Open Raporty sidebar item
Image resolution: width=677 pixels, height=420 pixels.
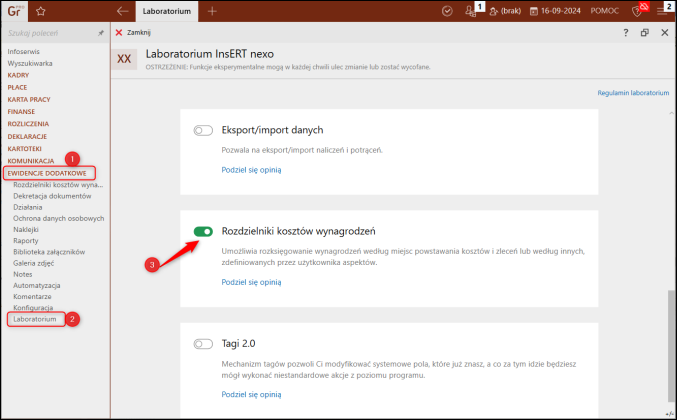click(25, 241)
